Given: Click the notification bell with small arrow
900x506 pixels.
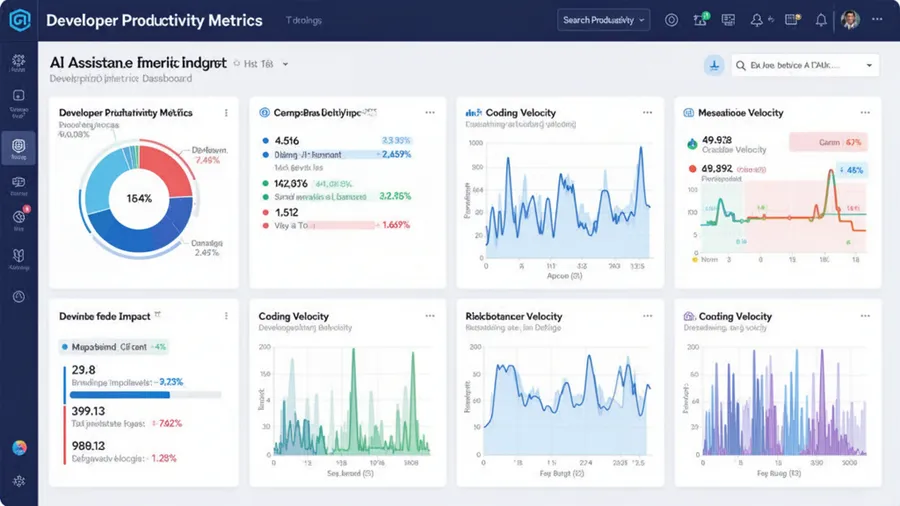Looking at the screenshot, I should 761,20.
